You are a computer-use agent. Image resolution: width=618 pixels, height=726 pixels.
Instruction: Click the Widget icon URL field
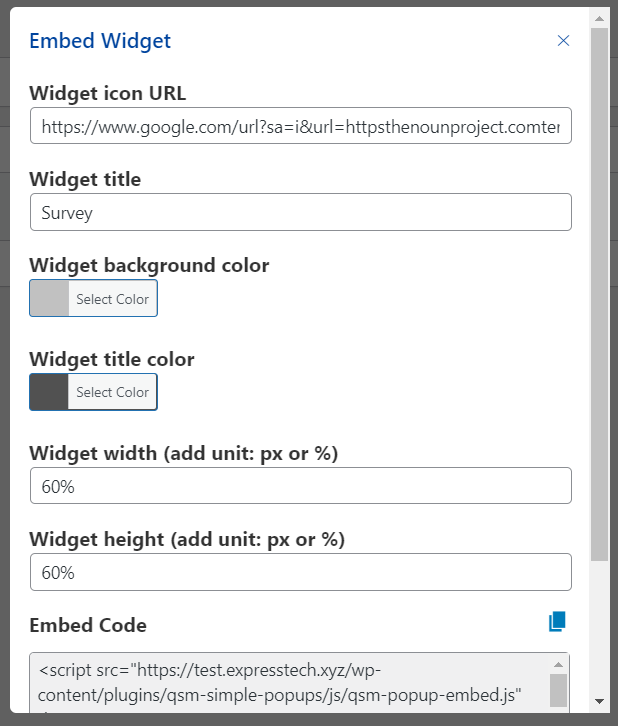point(301,126)
